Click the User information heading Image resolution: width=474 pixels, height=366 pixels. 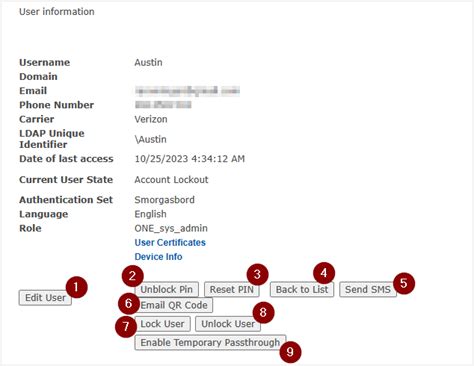tap(57, 12)
